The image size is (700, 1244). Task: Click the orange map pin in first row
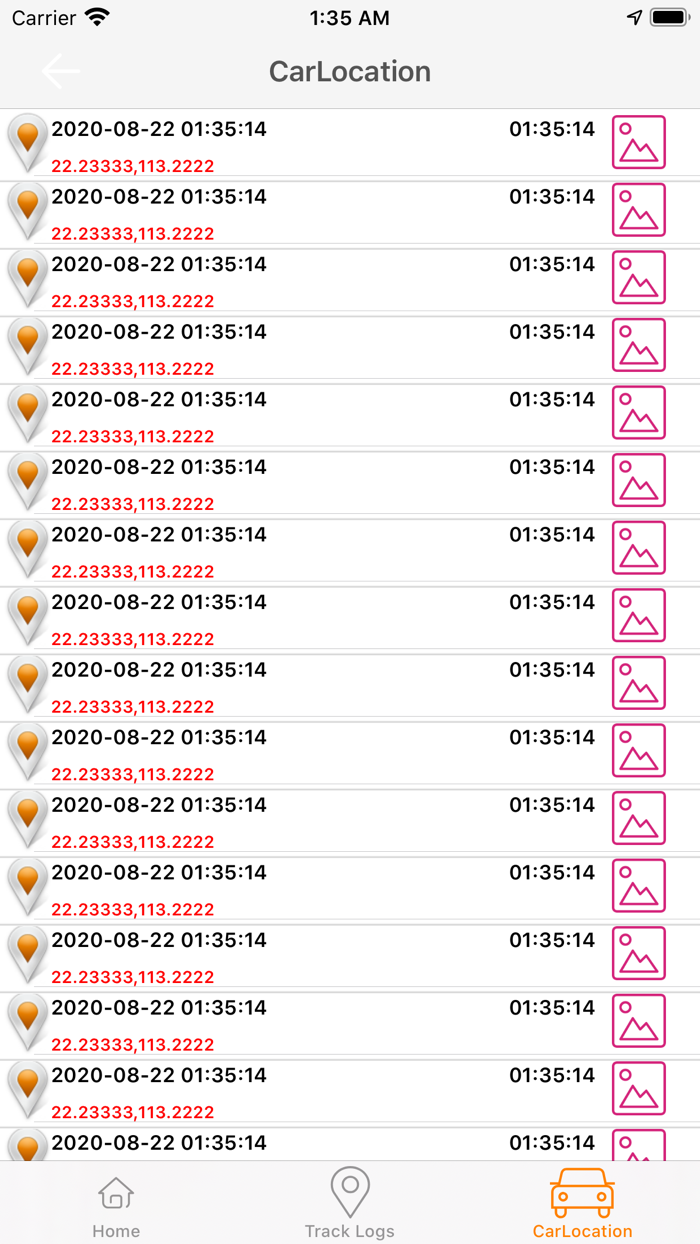click(x=28, y=141)
